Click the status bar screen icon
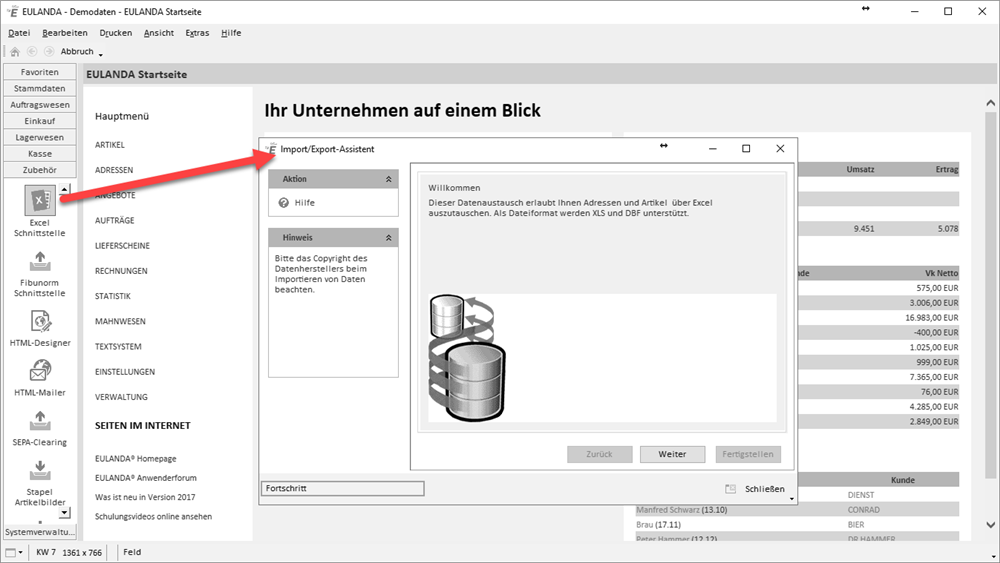Viewport: 1000px width, 563px height. [10, 552]
